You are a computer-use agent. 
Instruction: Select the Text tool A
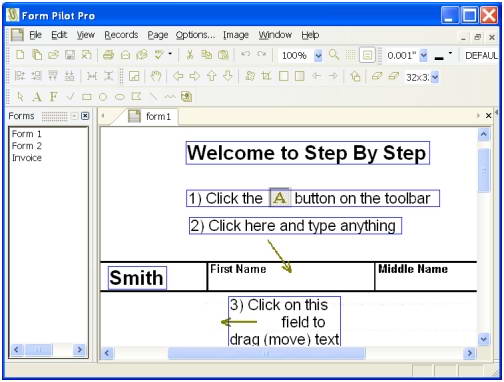click(37, 97)
